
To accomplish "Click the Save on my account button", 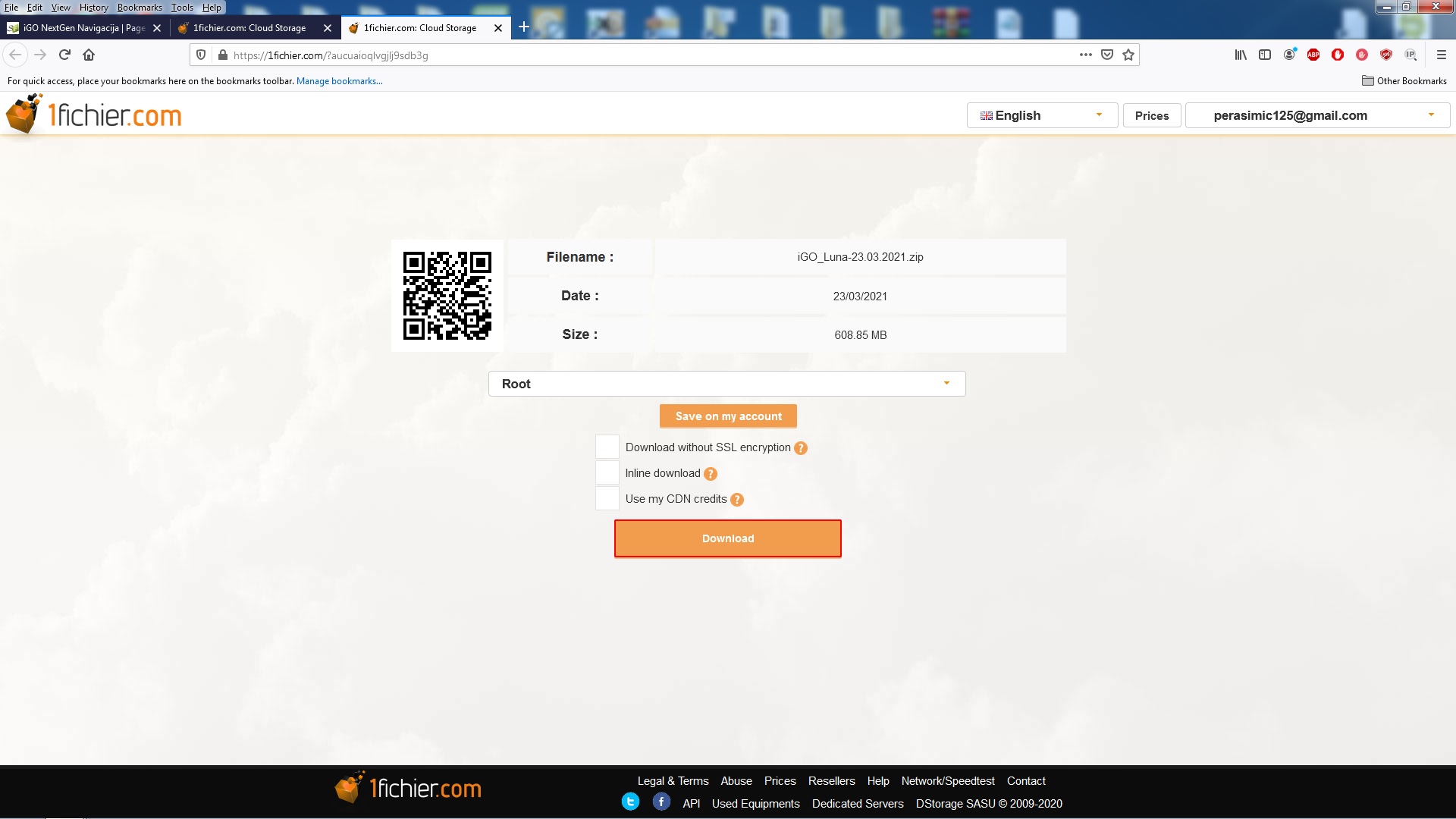I will pyautogui.click(x=728, y=416).
